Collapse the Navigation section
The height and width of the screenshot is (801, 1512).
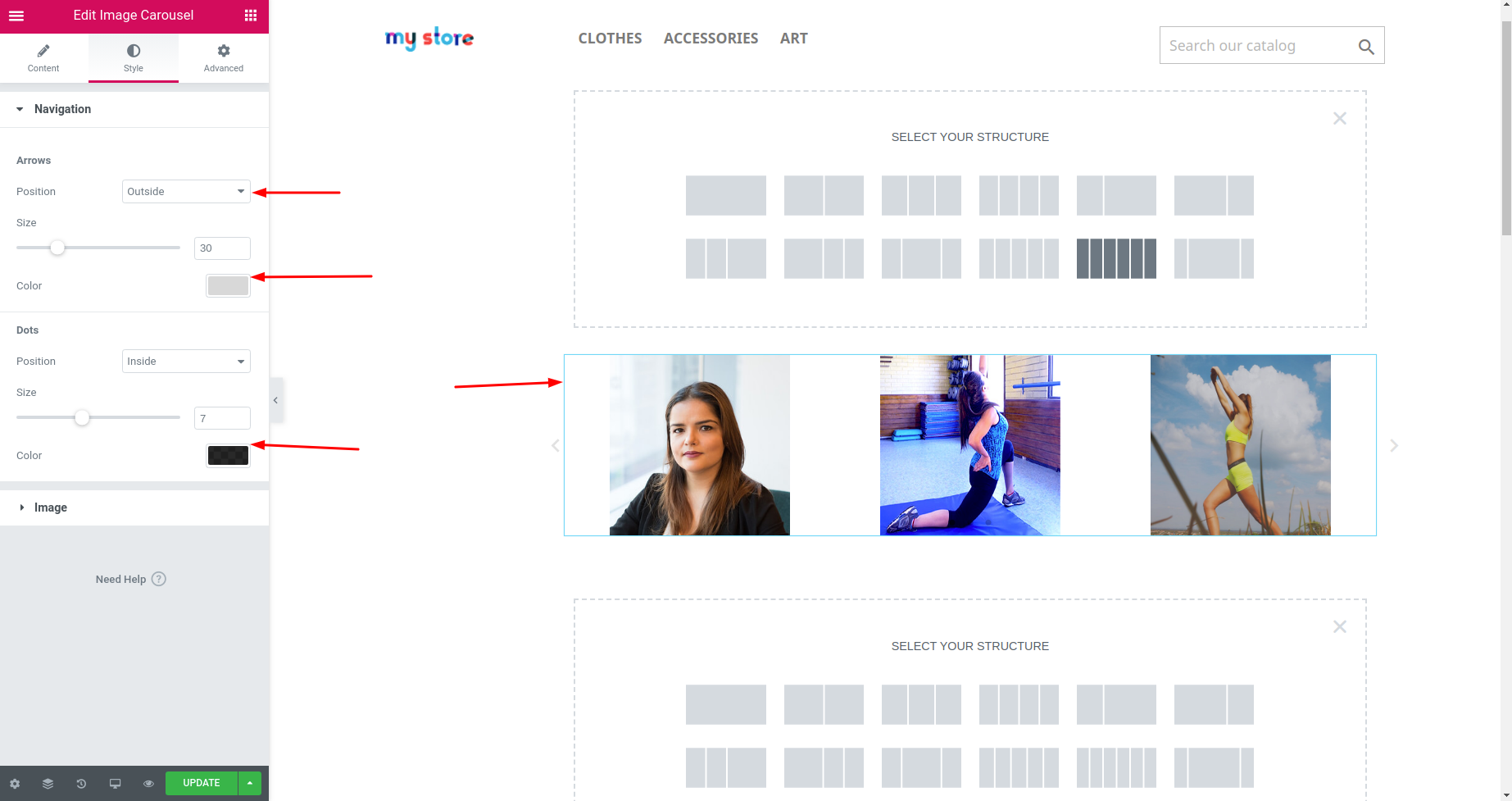pyautogui.click(x=134, y=109)
